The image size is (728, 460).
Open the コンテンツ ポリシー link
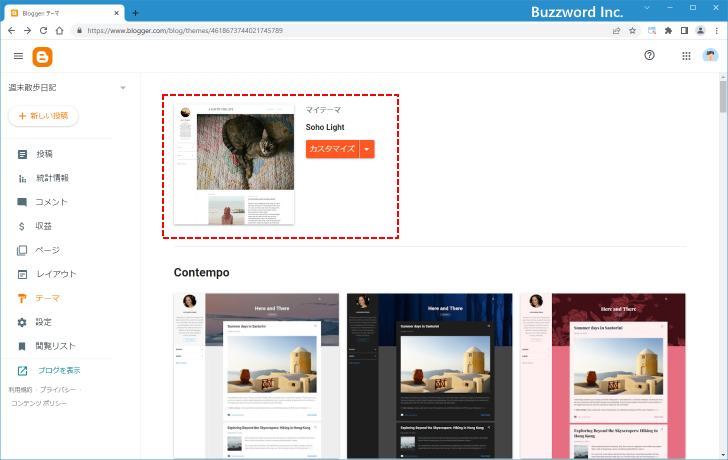tap(39, 403)
